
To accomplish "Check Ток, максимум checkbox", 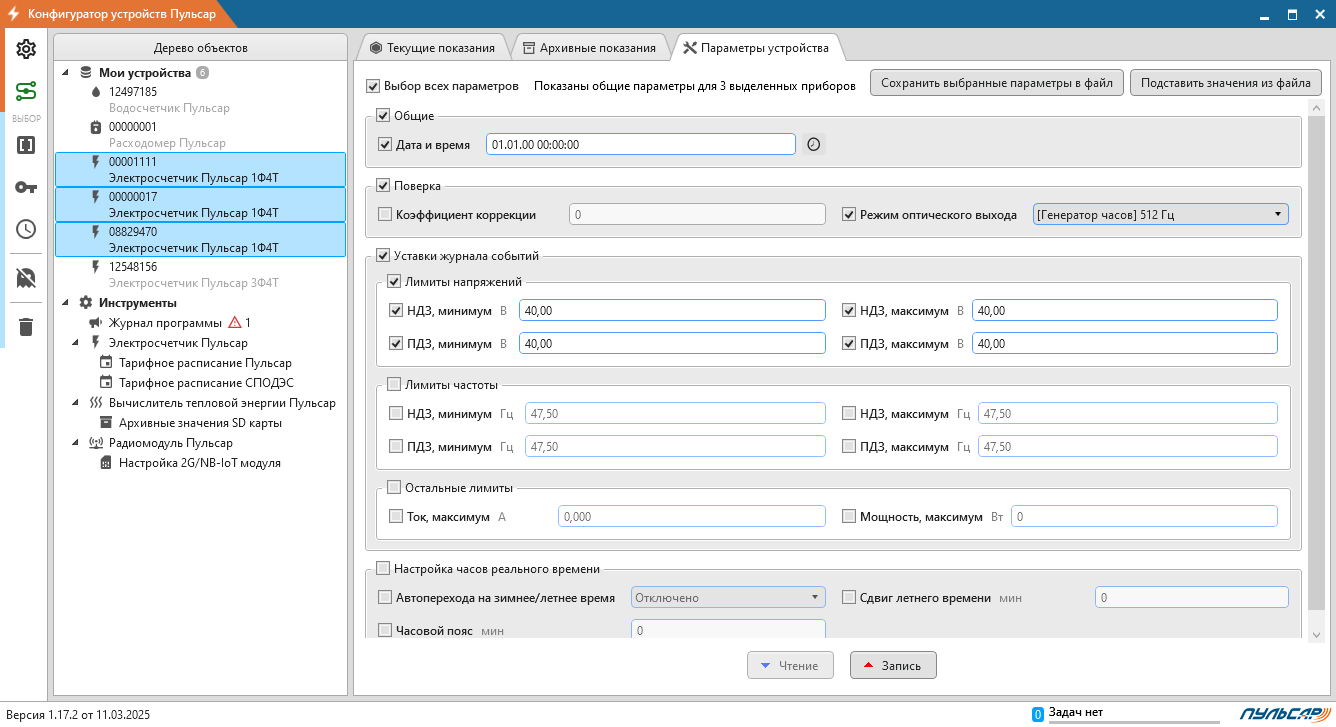I will (396, 517).
